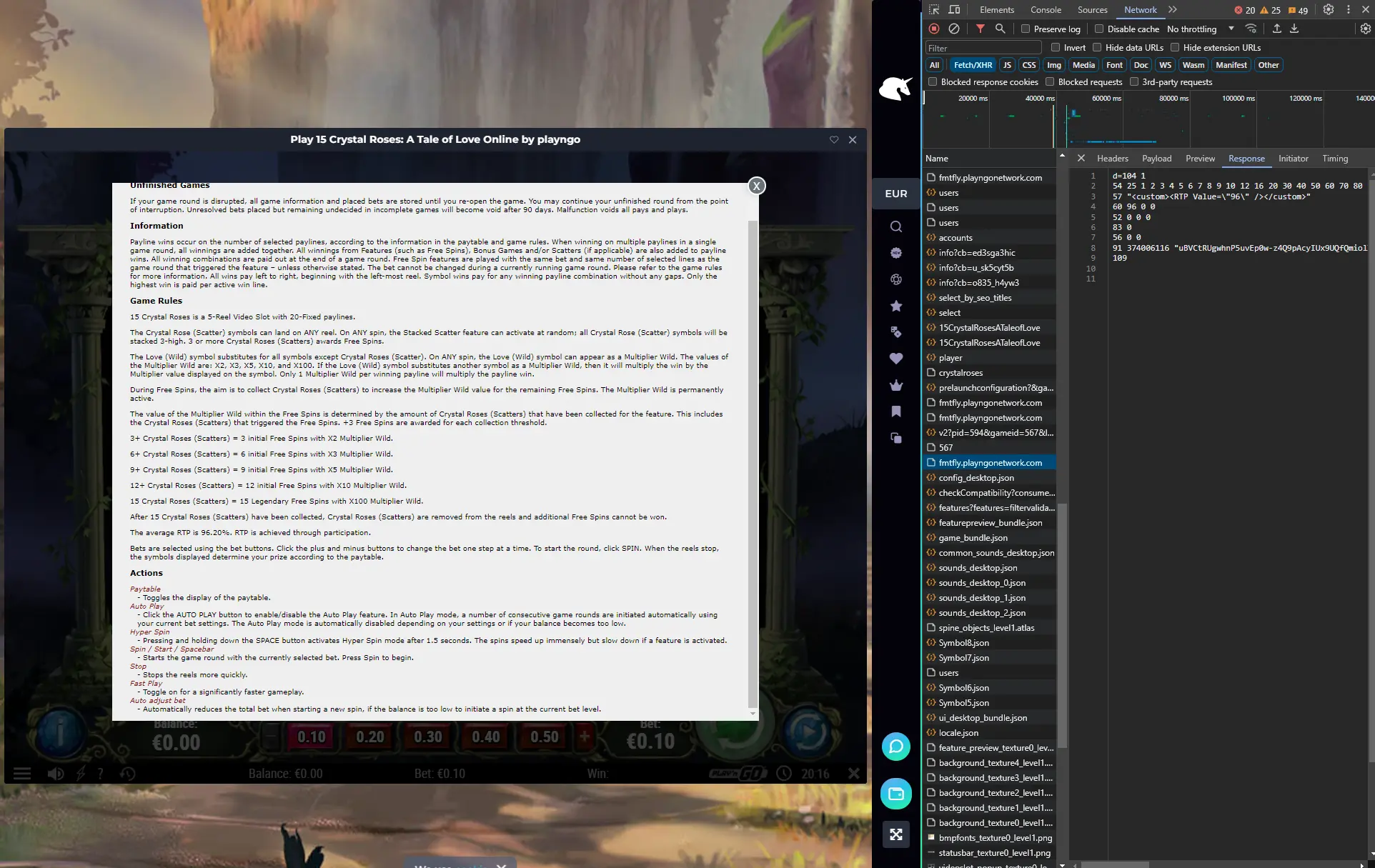The height and width of the screenshot is (868, 1375).
Task: Open the Preview tab
Action: click(x=1200, y=159)
